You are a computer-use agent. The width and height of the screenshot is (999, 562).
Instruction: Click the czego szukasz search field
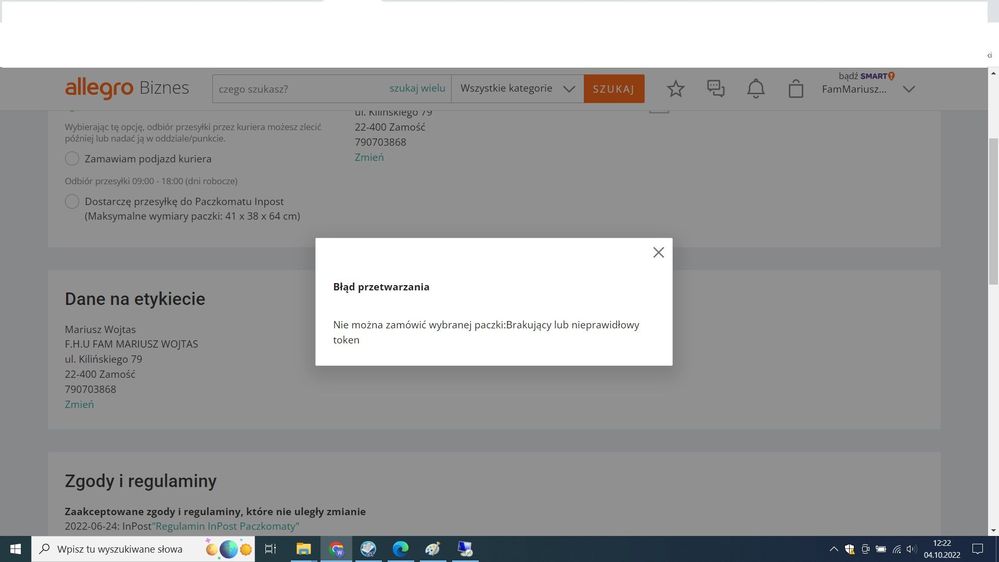(x=300, y=89)
